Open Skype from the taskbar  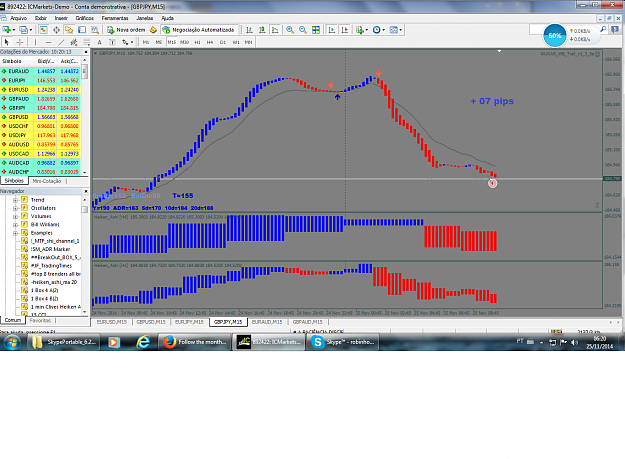pyautogui.click(x=342, y=342)
